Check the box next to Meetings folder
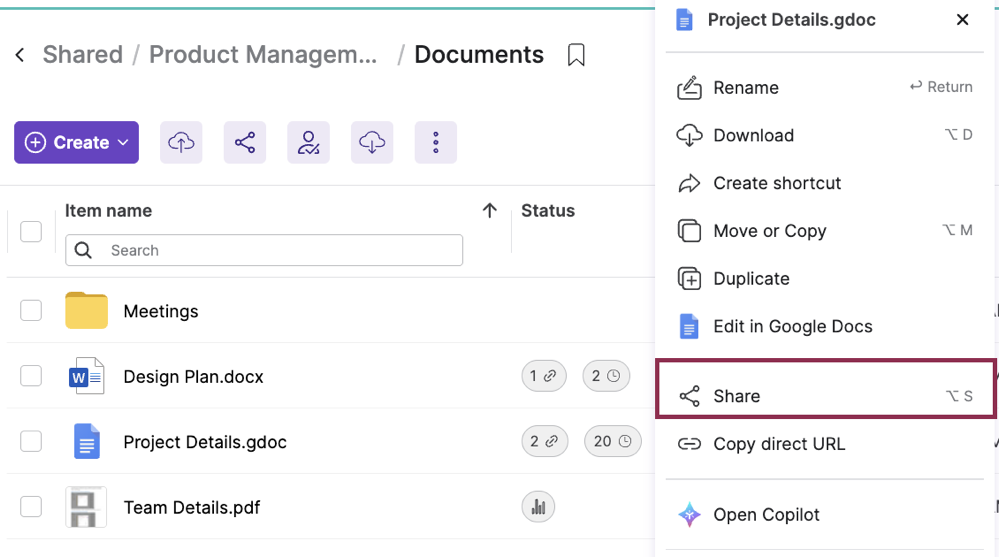Image resolution: width=999 pixels, height=557 pixels. (31, 311)
